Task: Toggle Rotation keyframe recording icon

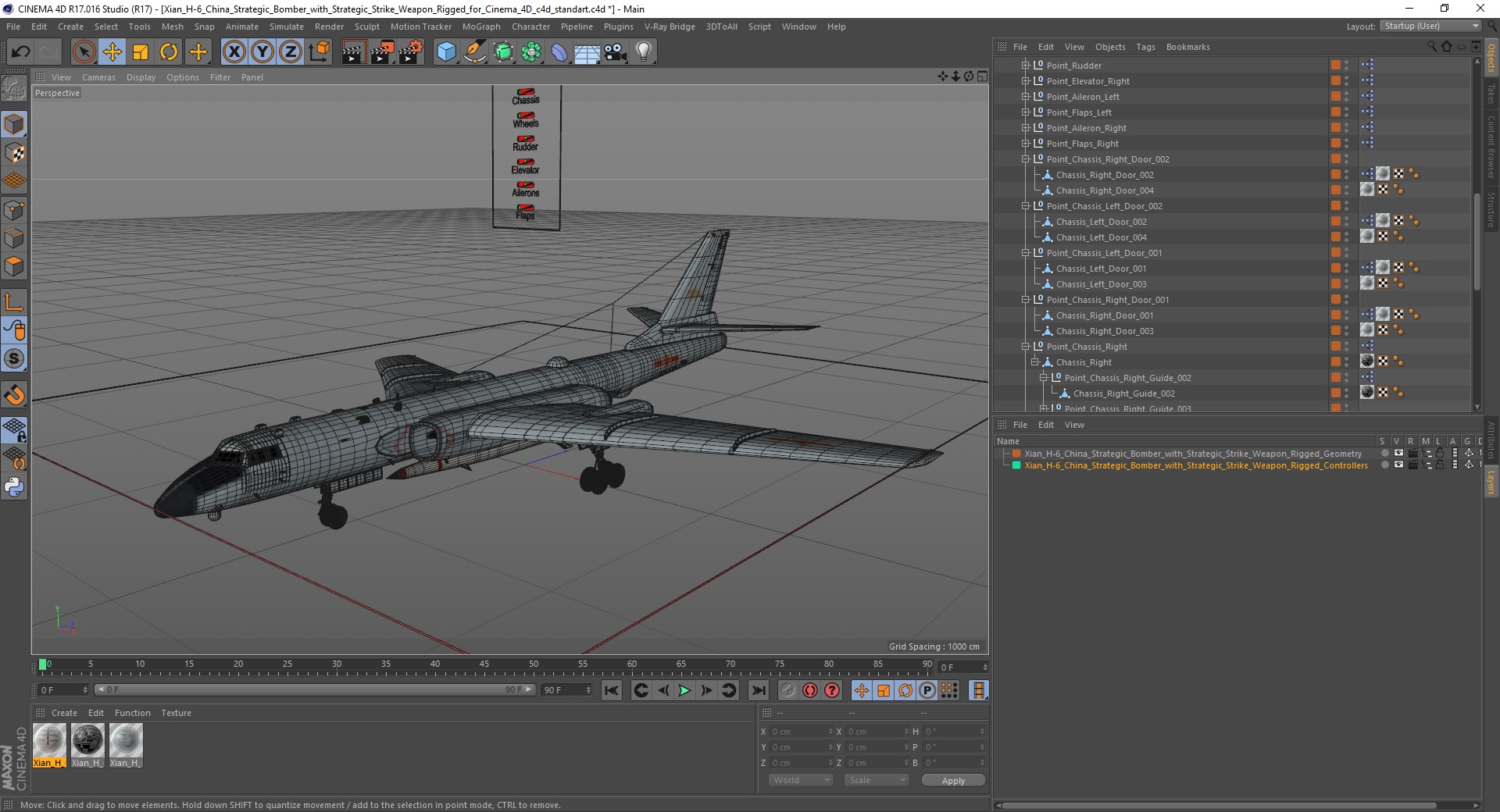Action: point(905,690)
